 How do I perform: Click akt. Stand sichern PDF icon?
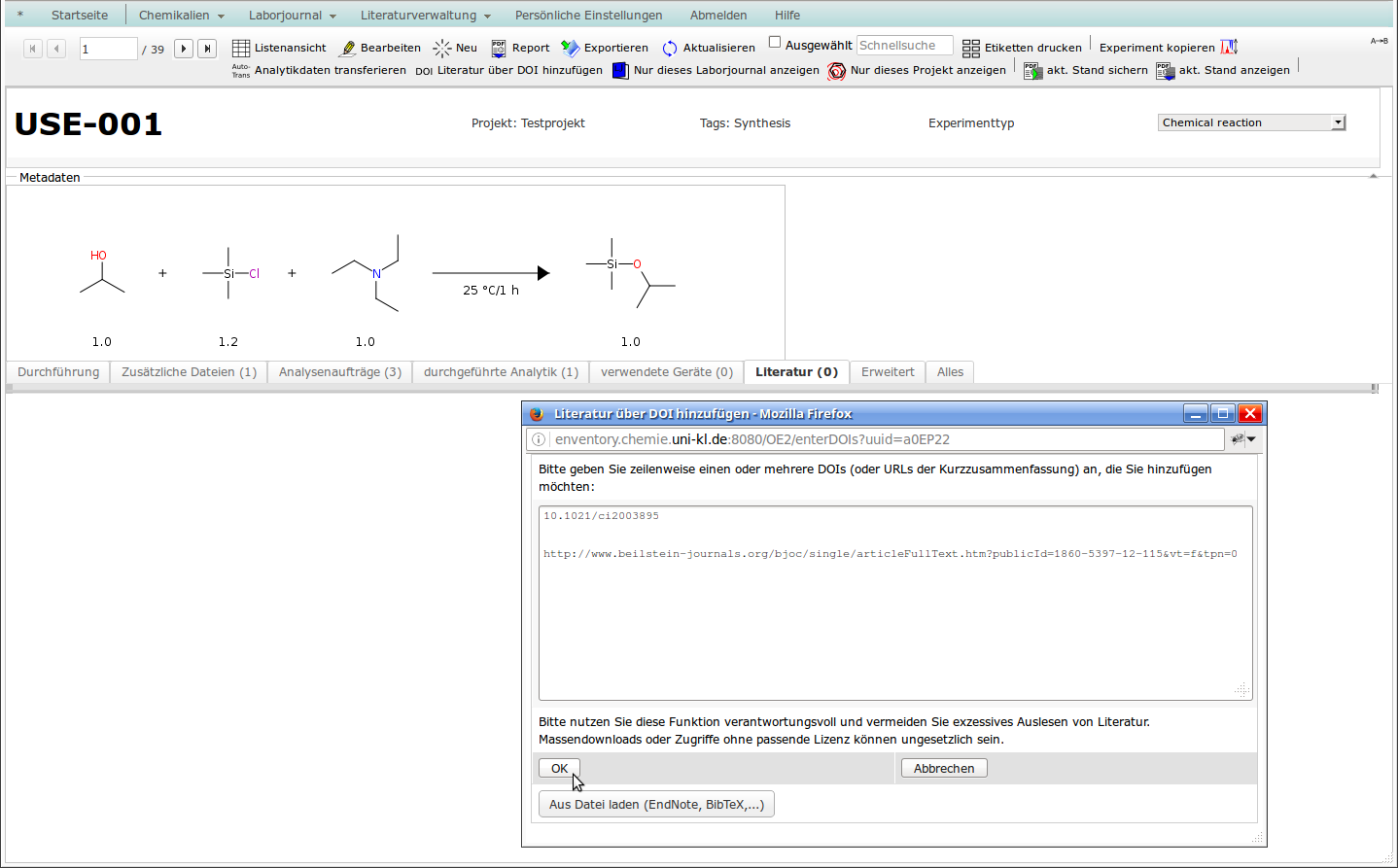tap(1032, 70)
